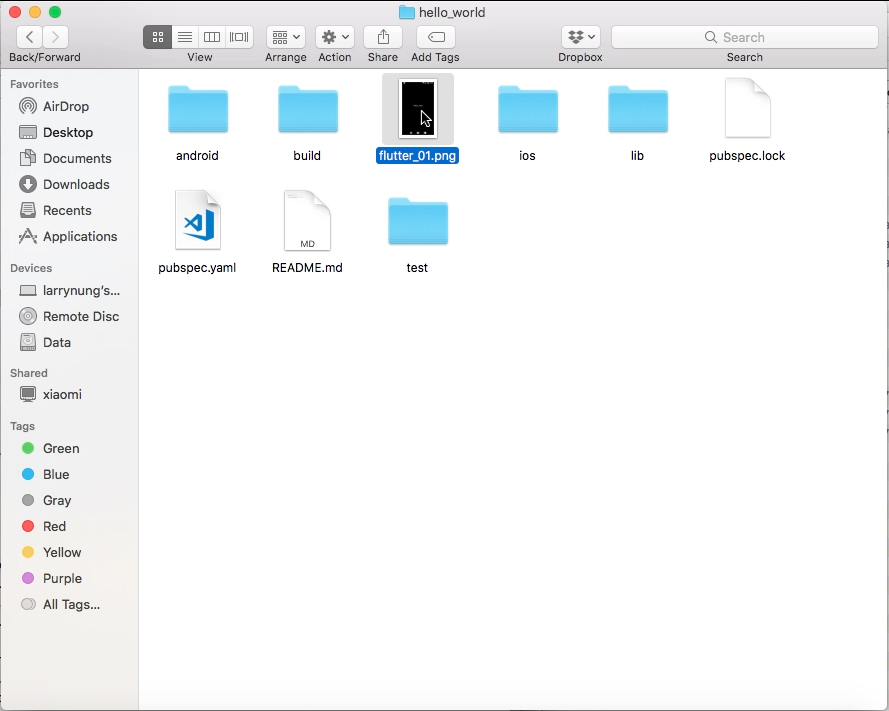
Task: Select the pubspec.lock file
Action: click(748, 108)
